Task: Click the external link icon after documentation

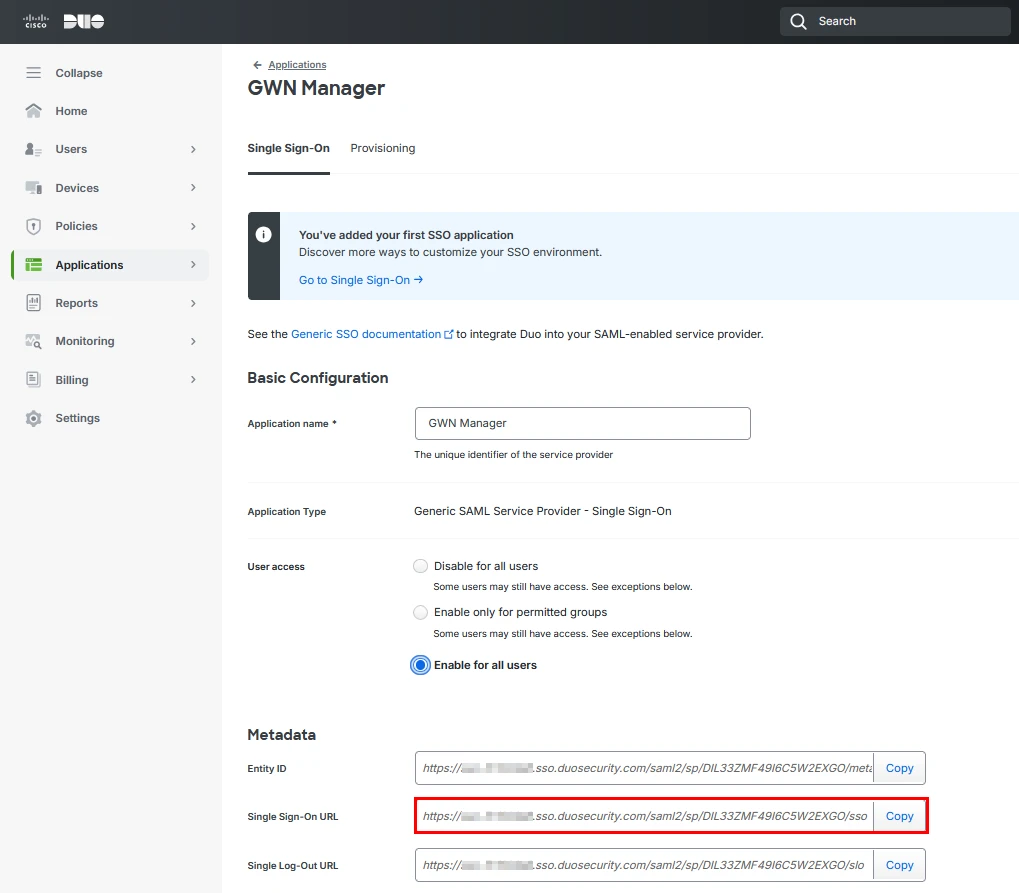Action: click(448, 334)
